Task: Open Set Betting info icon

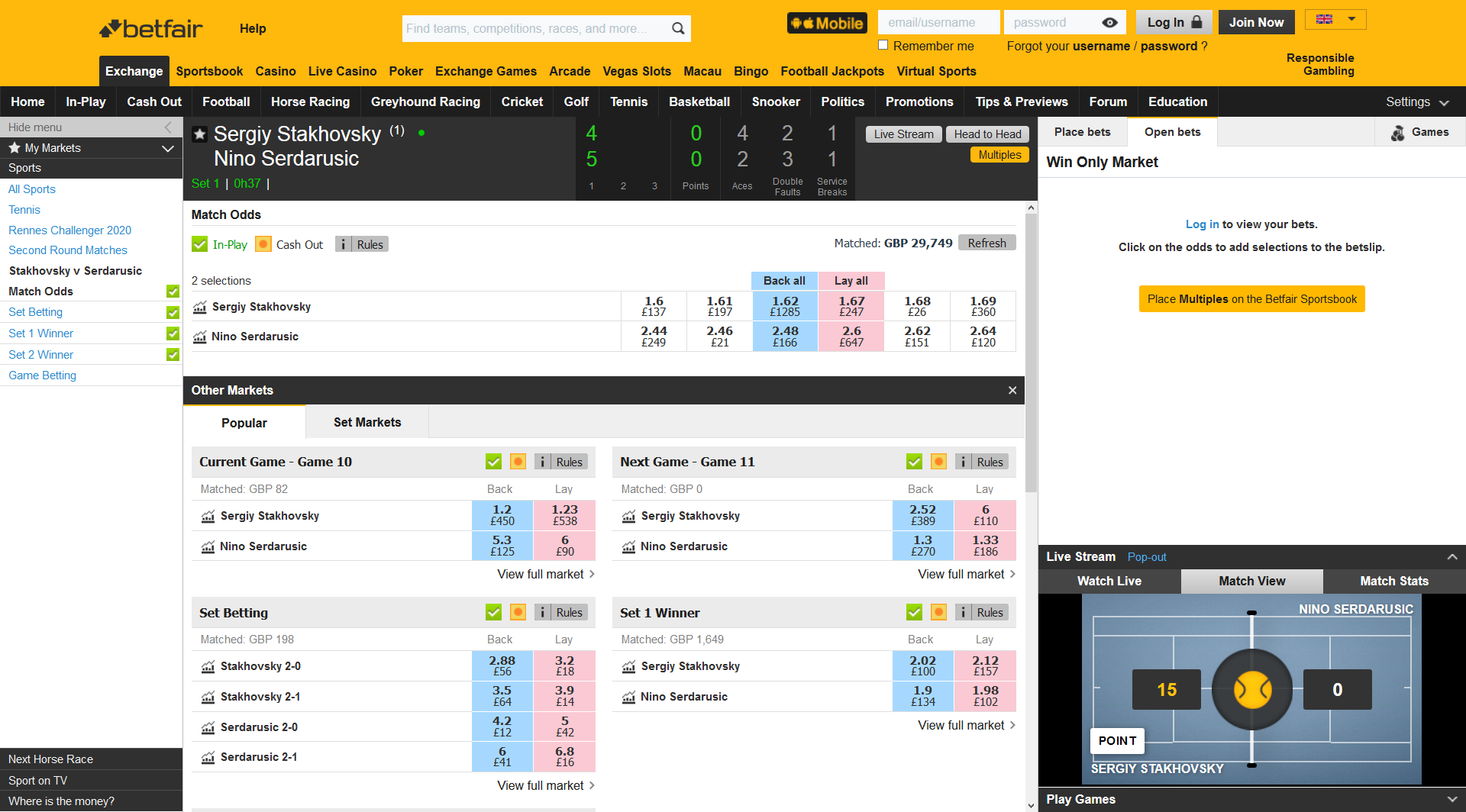Action: coord(542,612)
